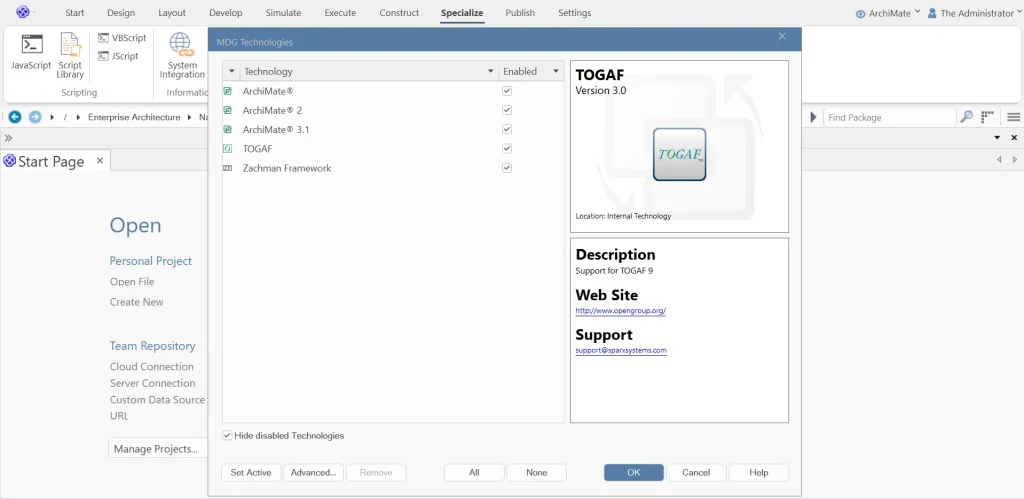Expand collapsed side panel double-chevron

click(8, 138)
